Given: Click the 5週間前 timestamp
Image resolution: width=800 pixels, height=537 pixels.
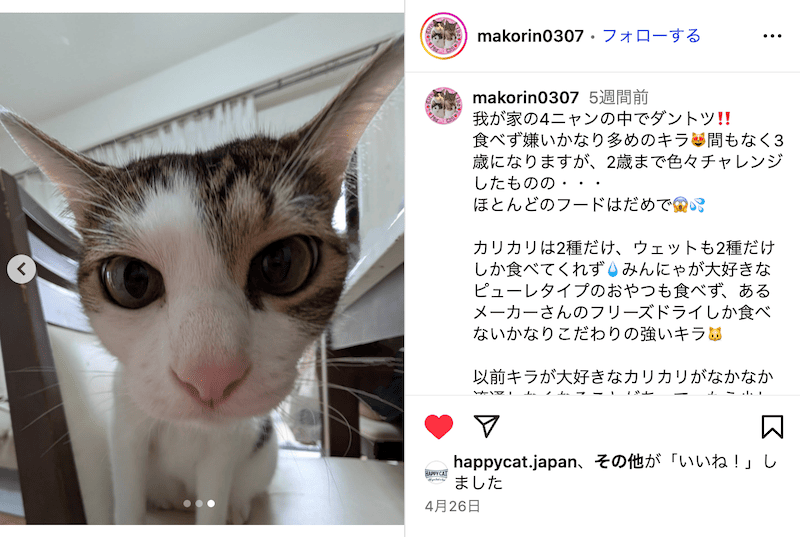Looking at the screenshot, I should point(618,97).
